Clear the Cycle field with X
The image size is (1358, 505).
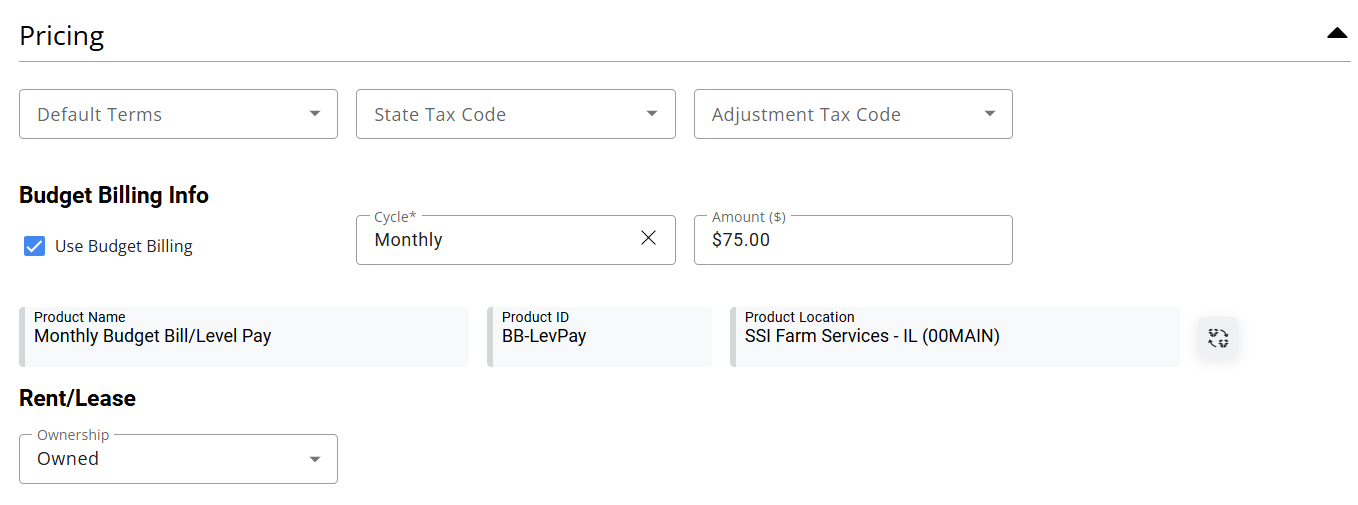[x=648, y=238]
